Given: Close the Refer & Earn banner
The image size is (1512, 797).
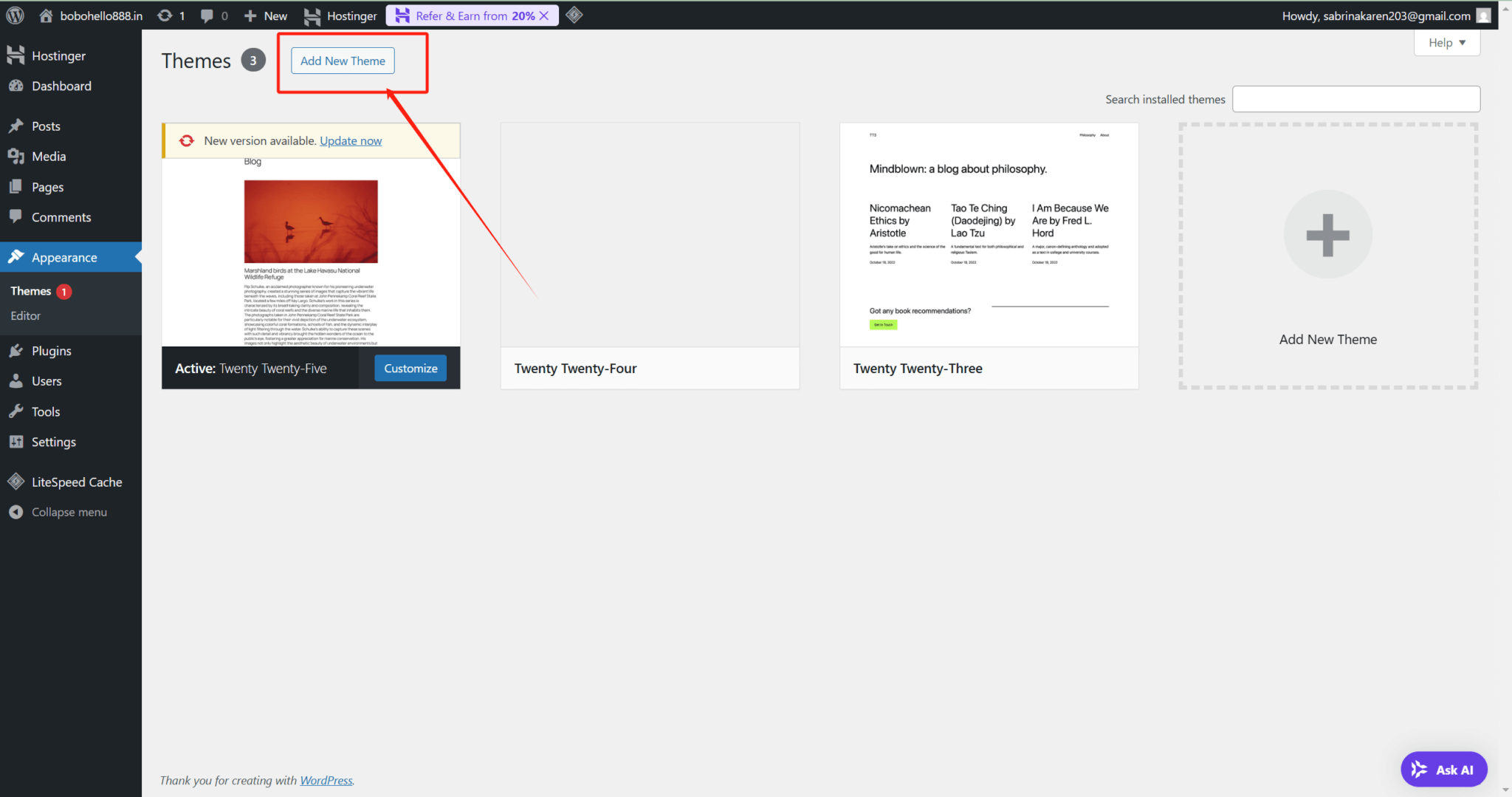Looking at the screenshot, I should (x=544, y=16).
